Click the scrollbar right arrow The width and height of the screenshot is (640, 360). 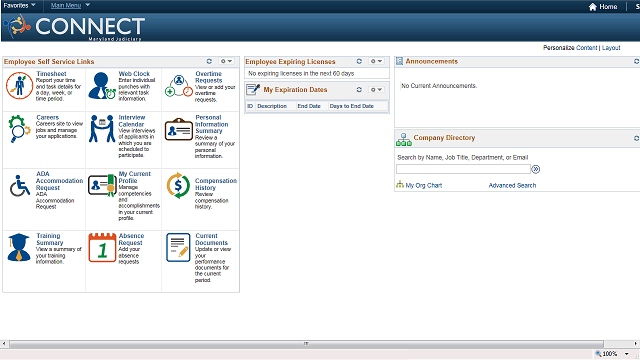tap(636, 344)
